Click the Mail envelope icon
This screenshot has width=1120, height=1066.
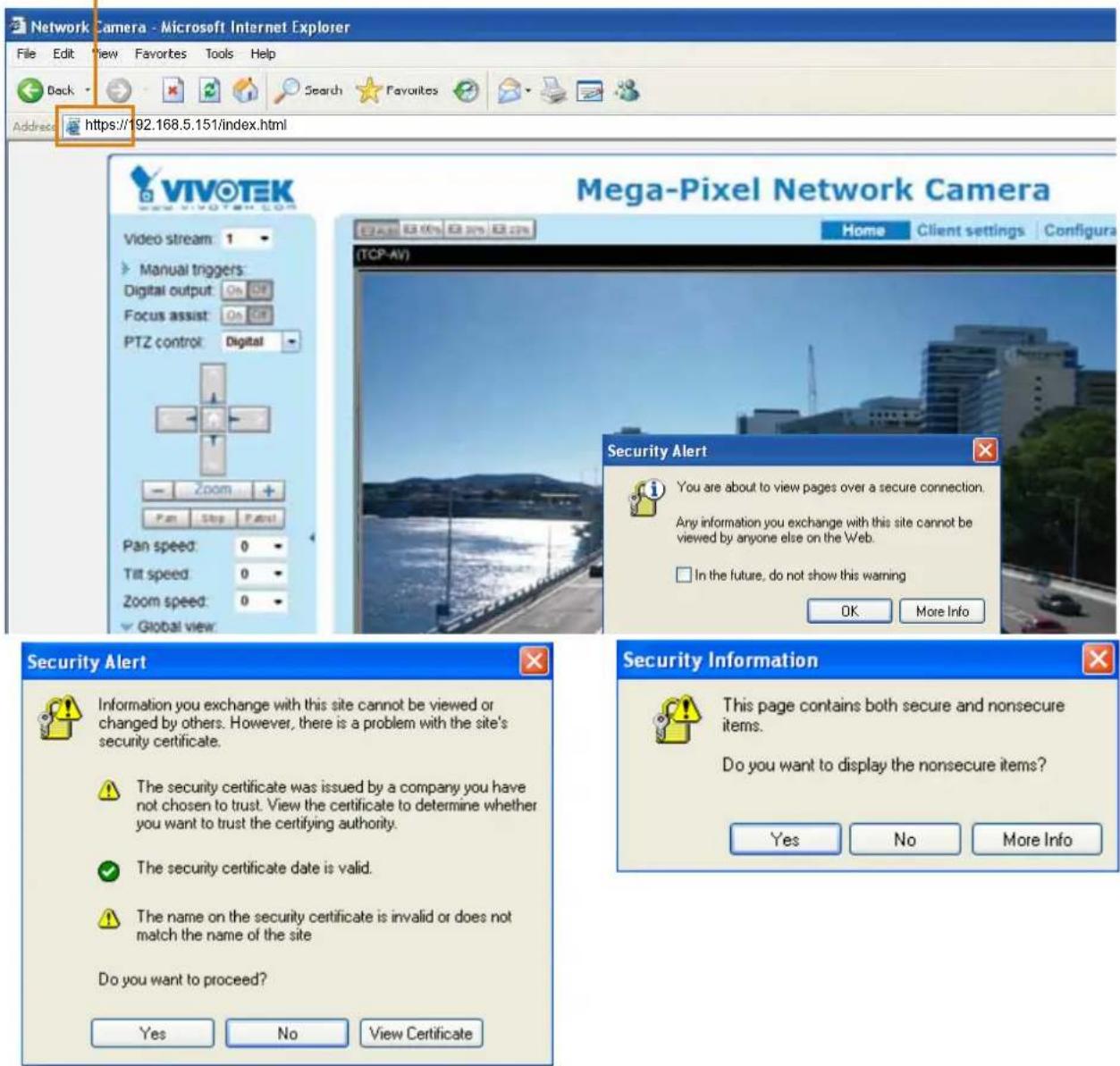(509, 90)
